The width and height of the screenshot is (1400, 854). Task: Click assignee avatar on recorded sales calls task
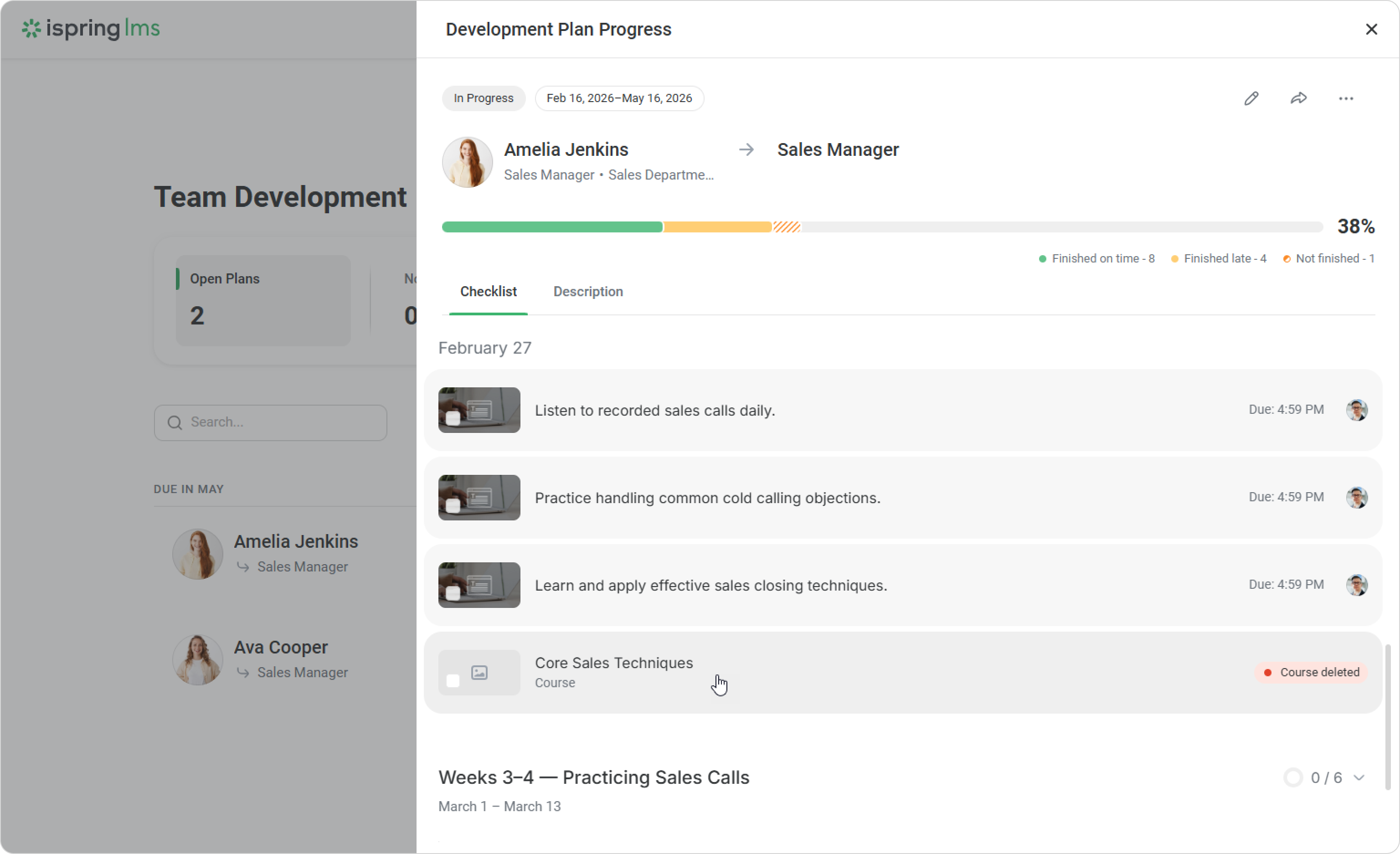pos(1356,410)
